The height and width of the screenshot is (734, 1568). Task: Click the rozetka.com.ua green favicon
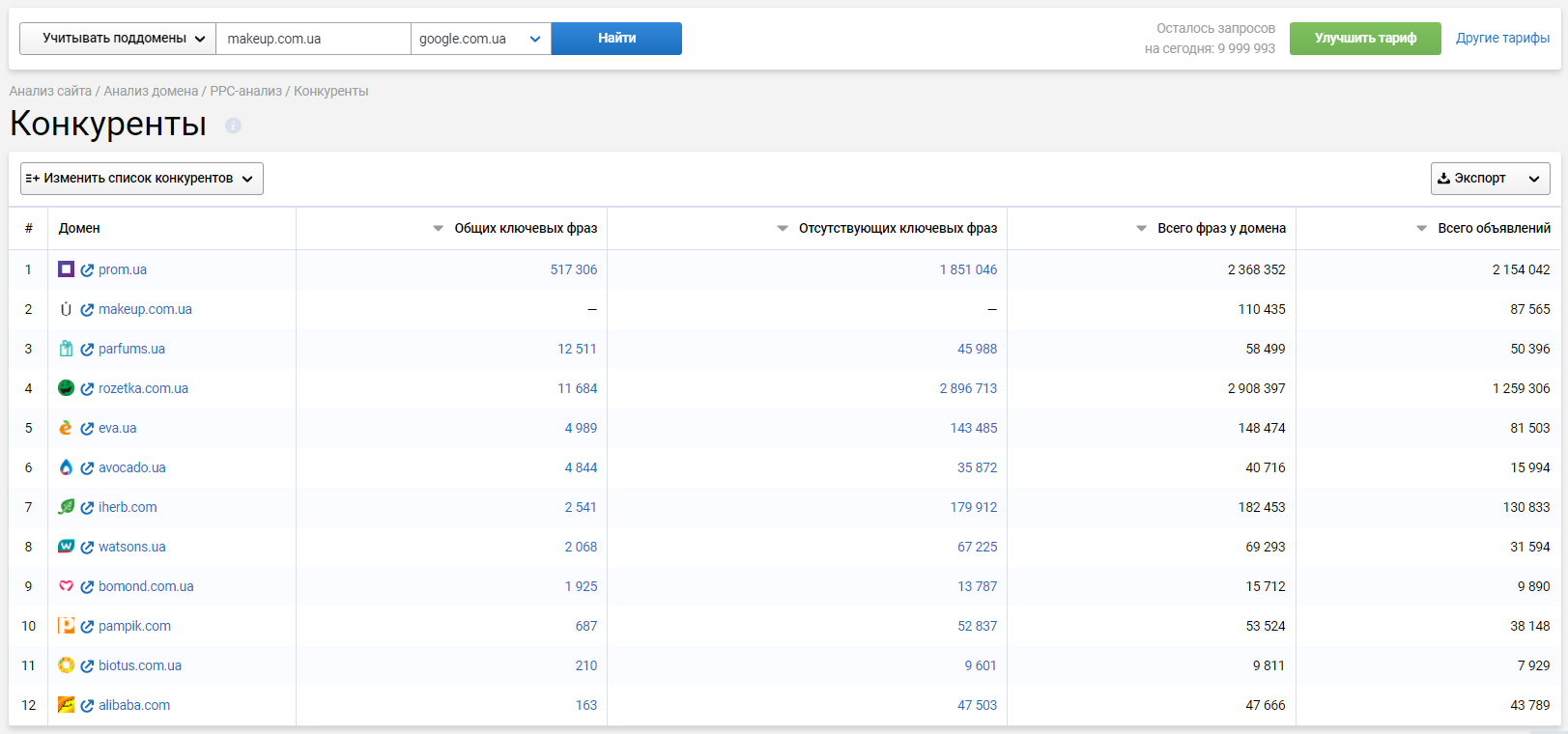(x=66, y=387)
